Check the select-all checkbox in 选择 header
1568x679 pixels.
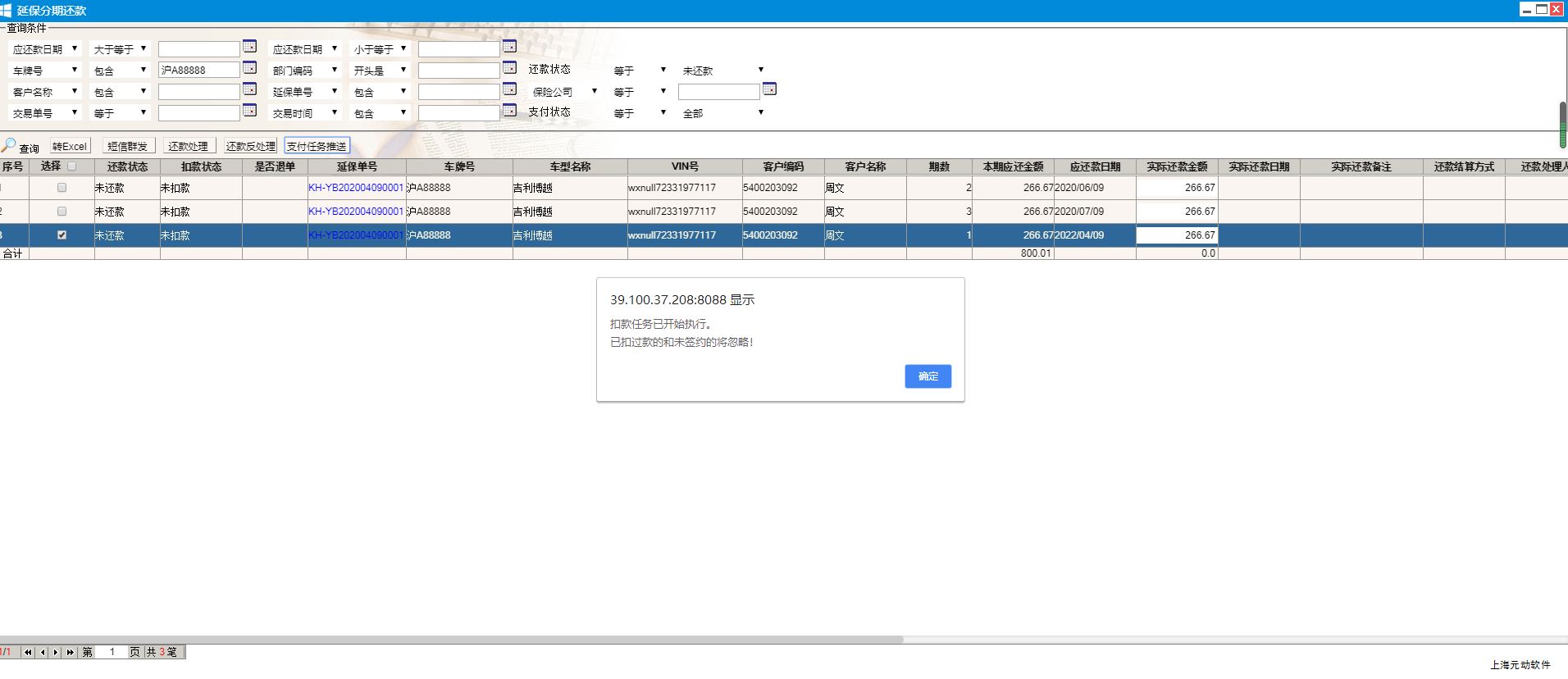tap(71, 166)
